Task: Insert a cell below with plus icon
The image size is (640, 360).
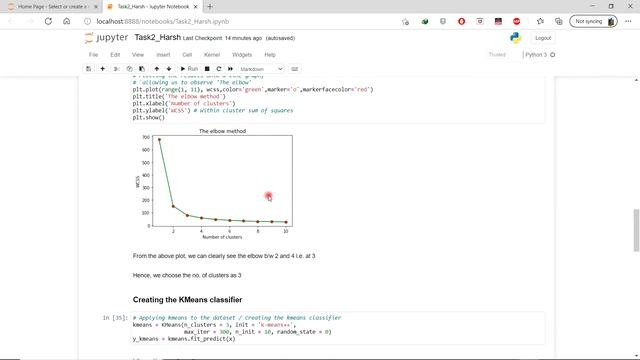Action: pos(102,69)
